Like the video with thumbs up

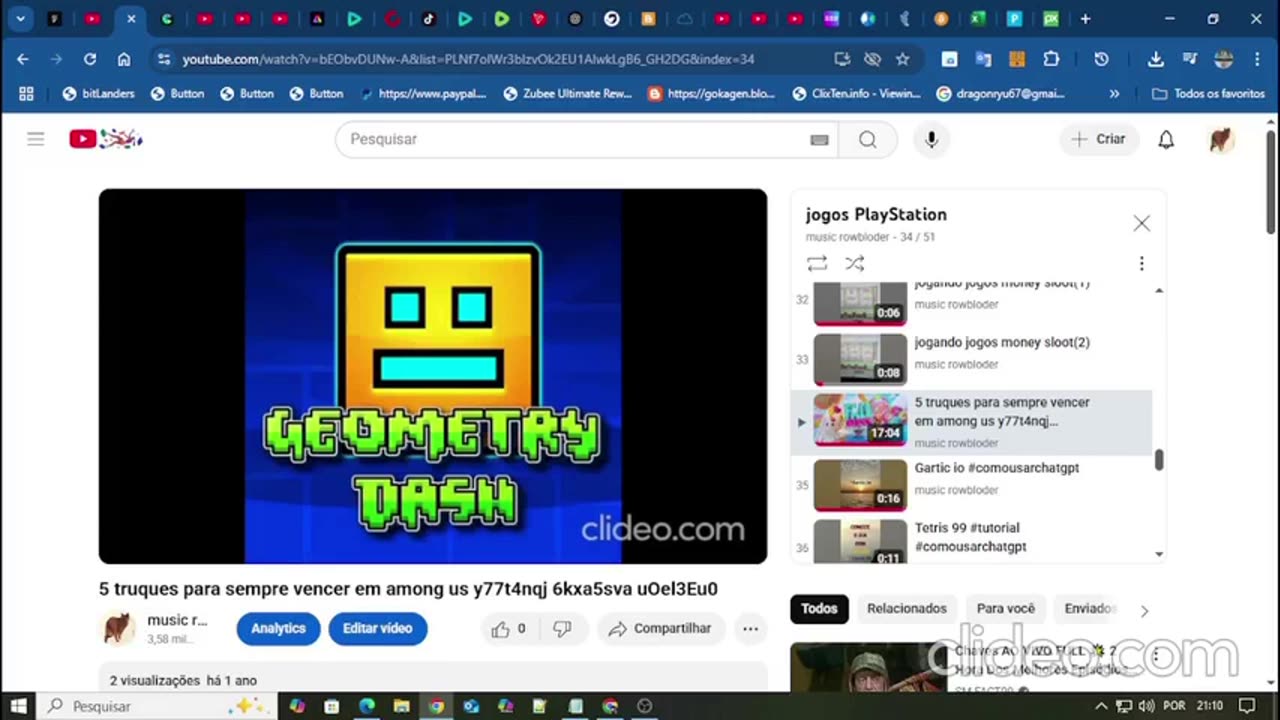[x=509, y=629]
